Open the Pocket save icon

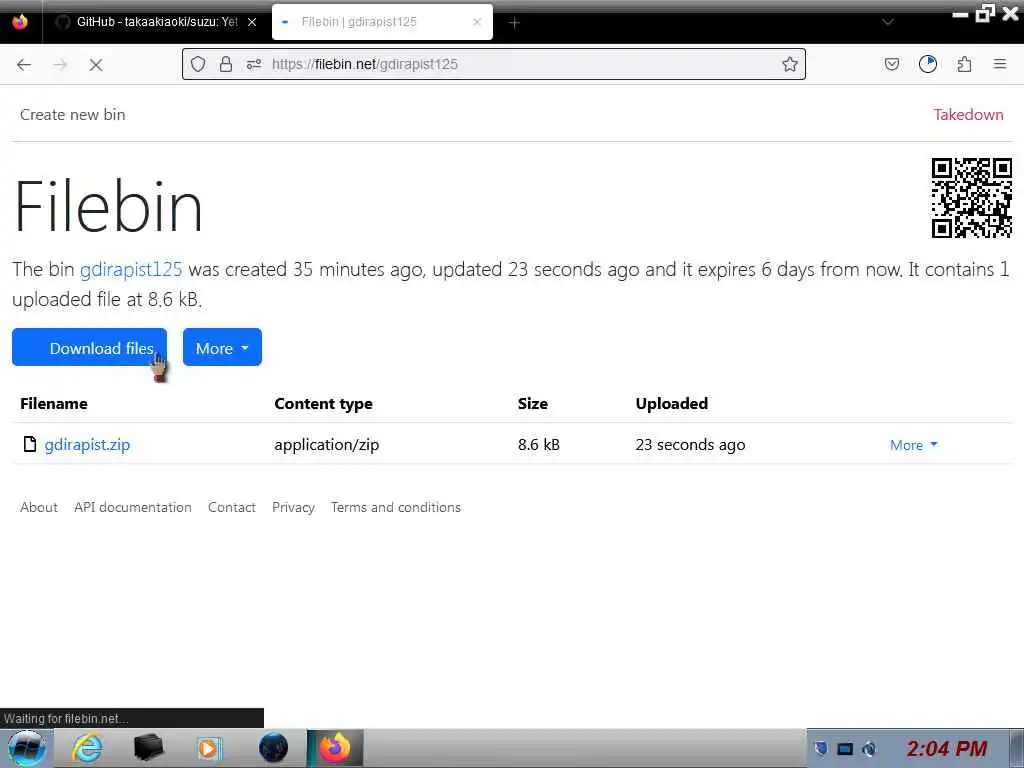891,64
